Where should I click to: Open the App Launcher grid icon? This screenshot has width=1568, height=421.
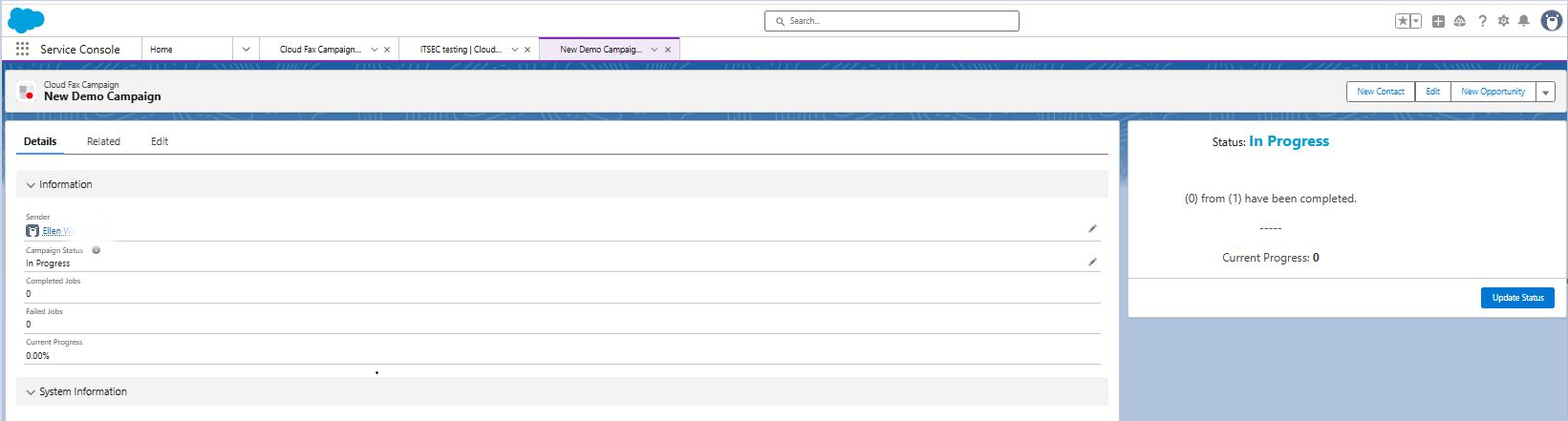click(22, 49)
